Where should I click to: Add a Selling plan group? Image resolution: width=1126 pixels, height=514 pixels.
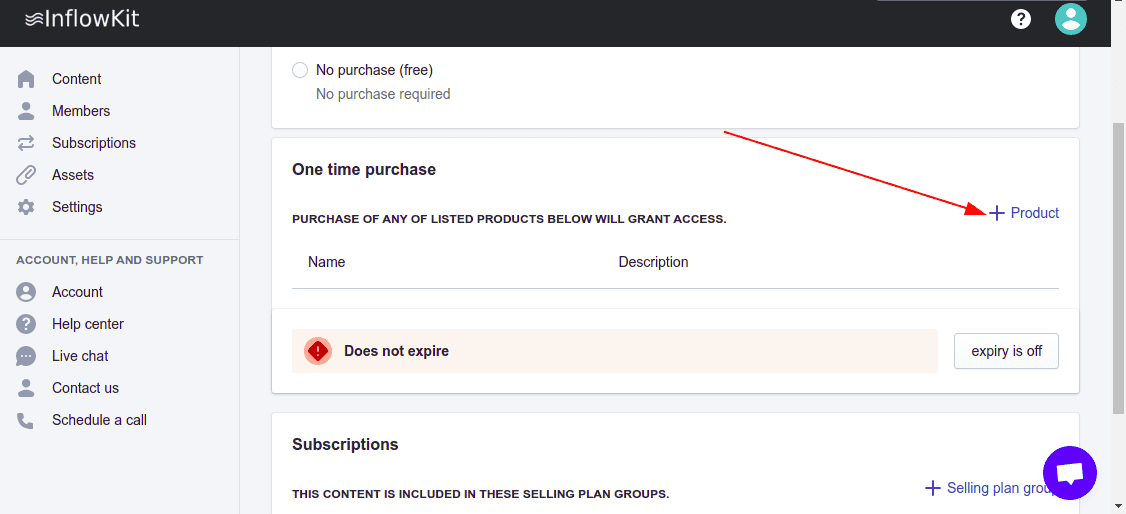(x=990, y=488)
